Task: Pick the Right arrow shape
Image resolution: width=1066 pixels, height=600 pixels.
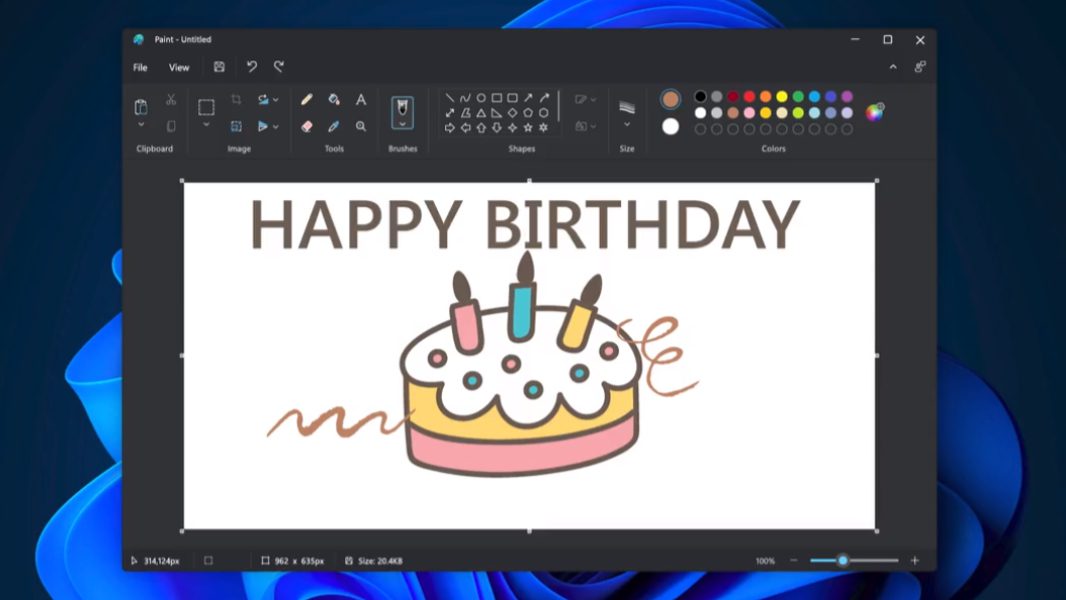Action: pos(449,128)
